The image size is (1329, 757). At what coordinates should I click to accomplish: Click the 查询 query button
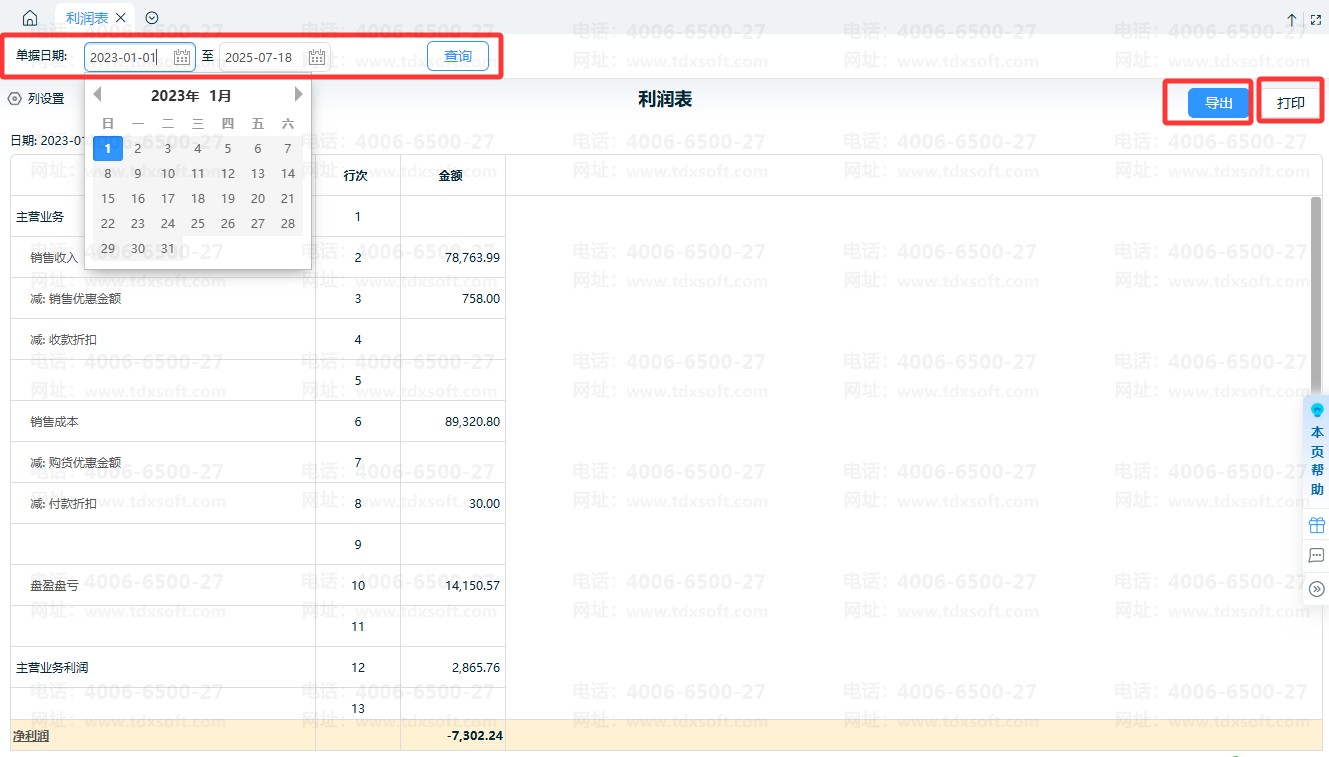click(x=458, y=57)
